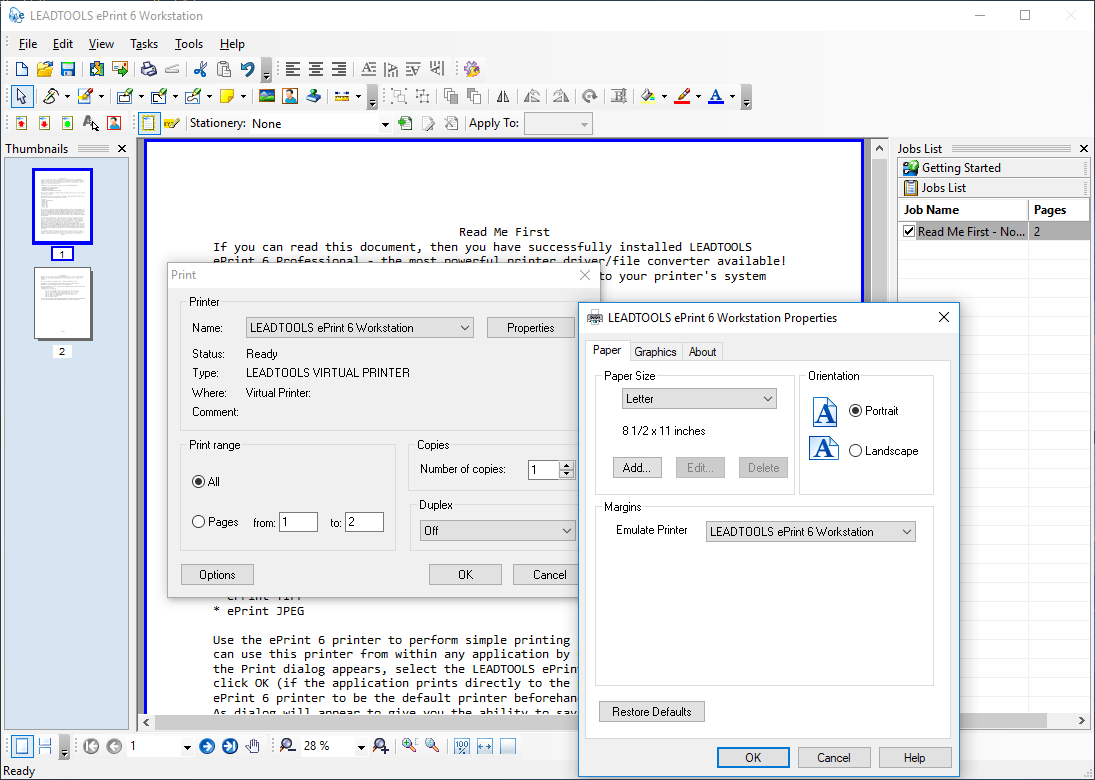
Task: Click the Zoom In magnifier icon
Action: [380, 746]
